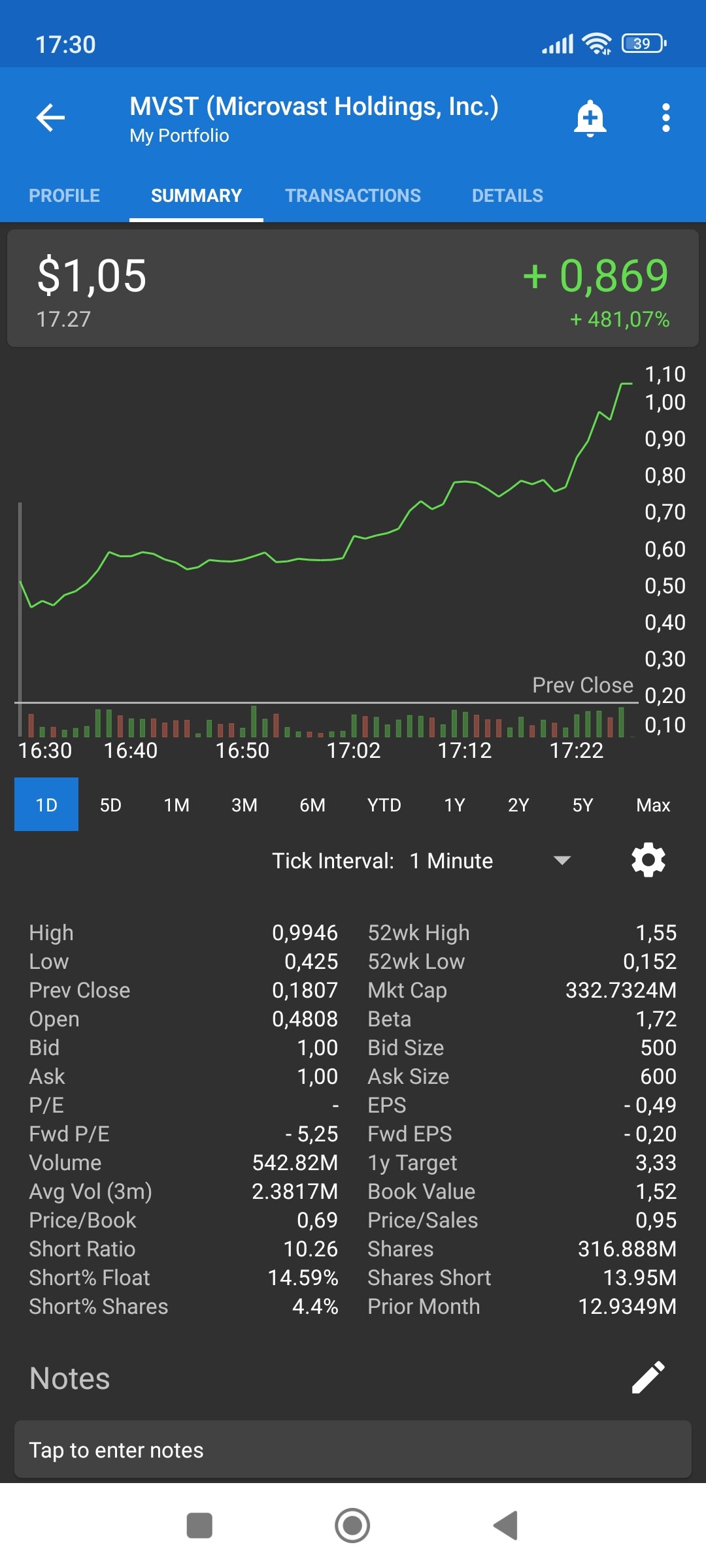Tap the battery indicator in status bar
706x1568 pixels.
tap(644, 44)
